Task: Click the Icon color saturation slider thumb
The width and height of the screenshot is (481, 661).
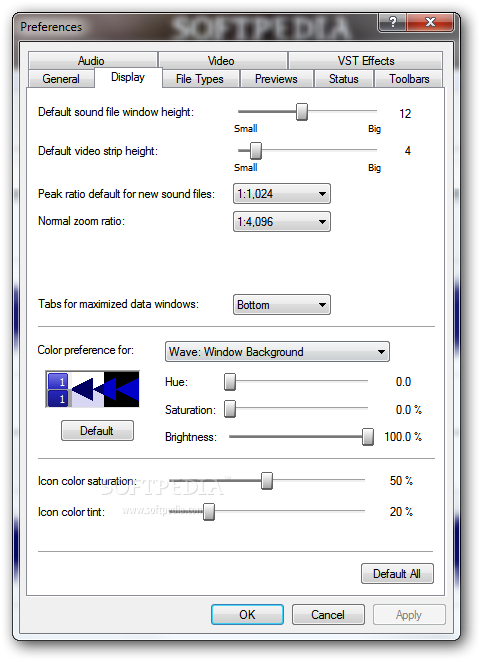Action: point(267,481)
